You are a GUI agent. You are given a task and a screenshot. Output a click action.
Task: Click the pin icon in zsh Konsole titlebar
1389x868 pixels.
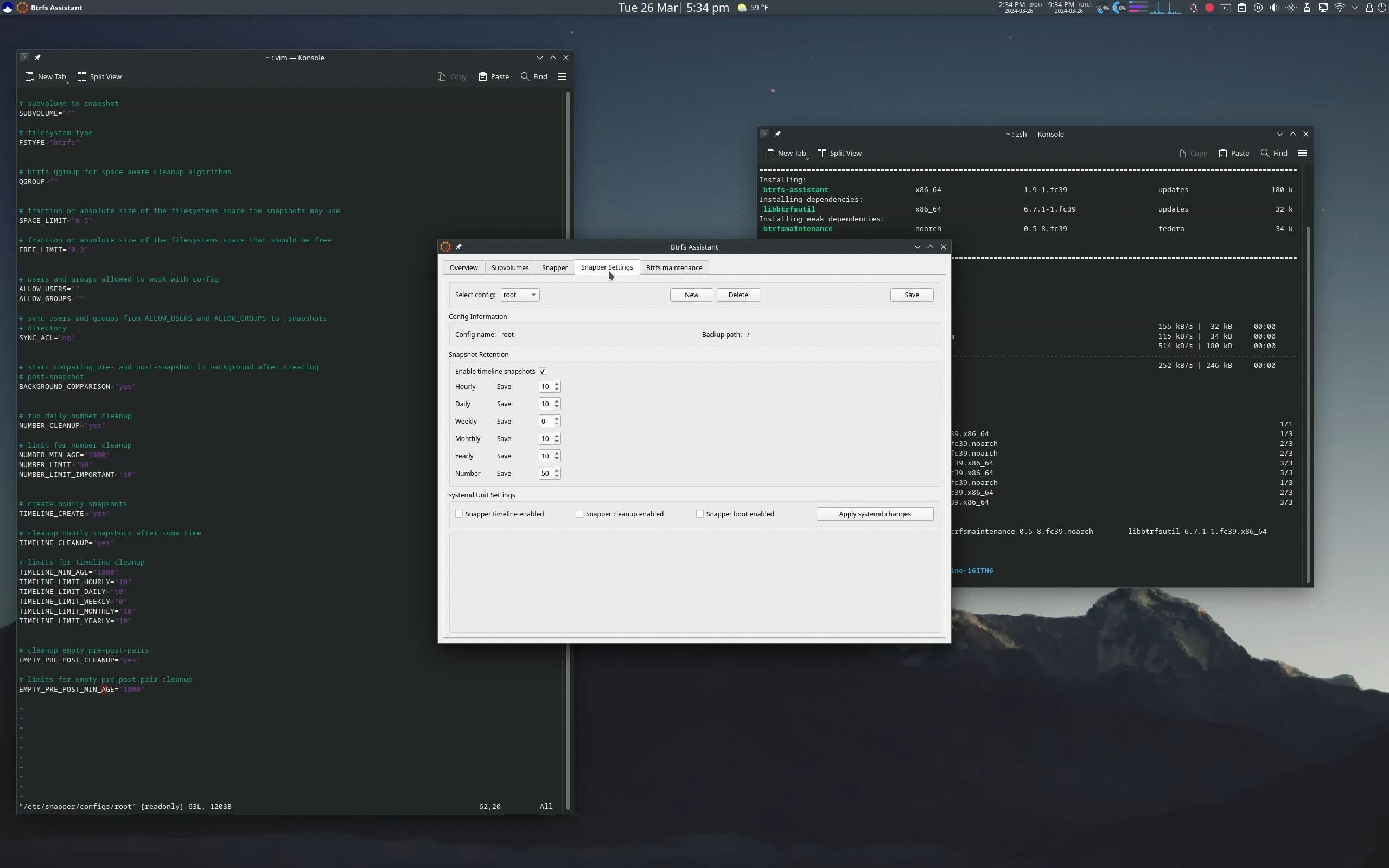[x=778, y=134]
